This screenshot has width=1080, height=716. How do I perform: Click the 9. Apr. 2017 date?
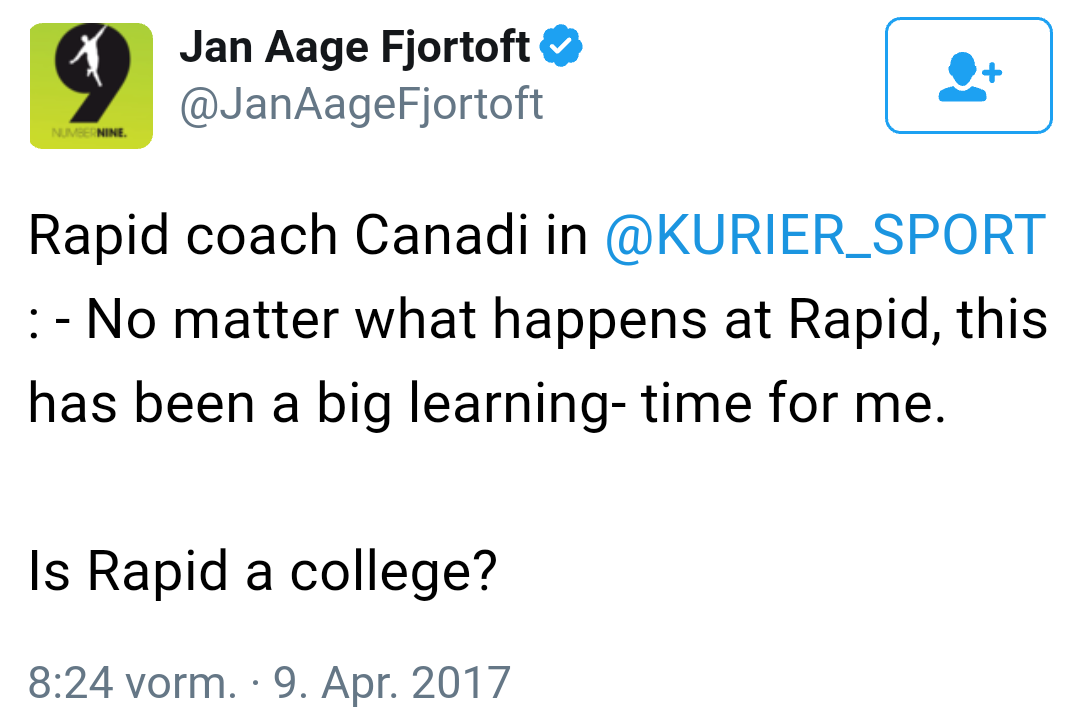pos(392,683)
